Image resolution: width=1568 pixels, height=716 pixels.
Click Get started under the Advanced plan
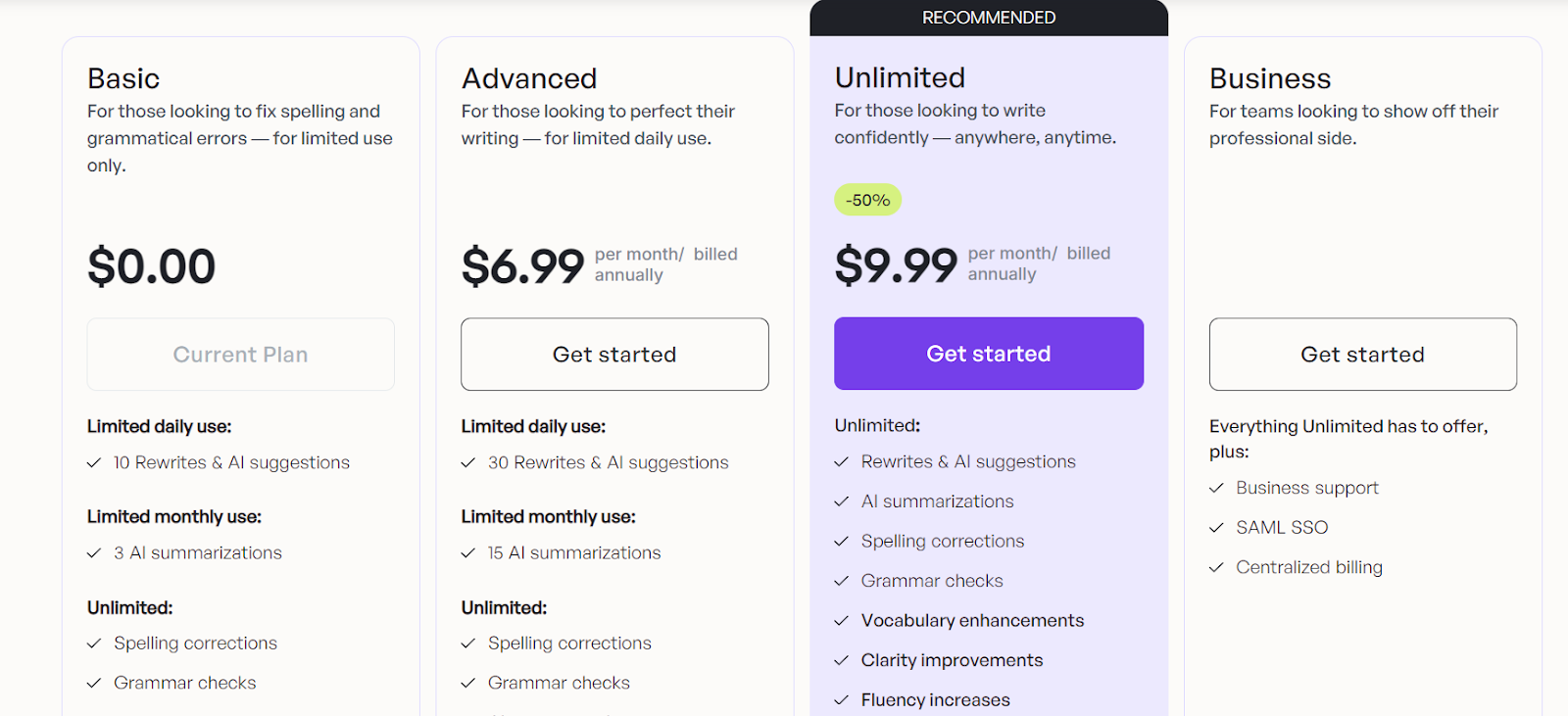coord(613,354)
